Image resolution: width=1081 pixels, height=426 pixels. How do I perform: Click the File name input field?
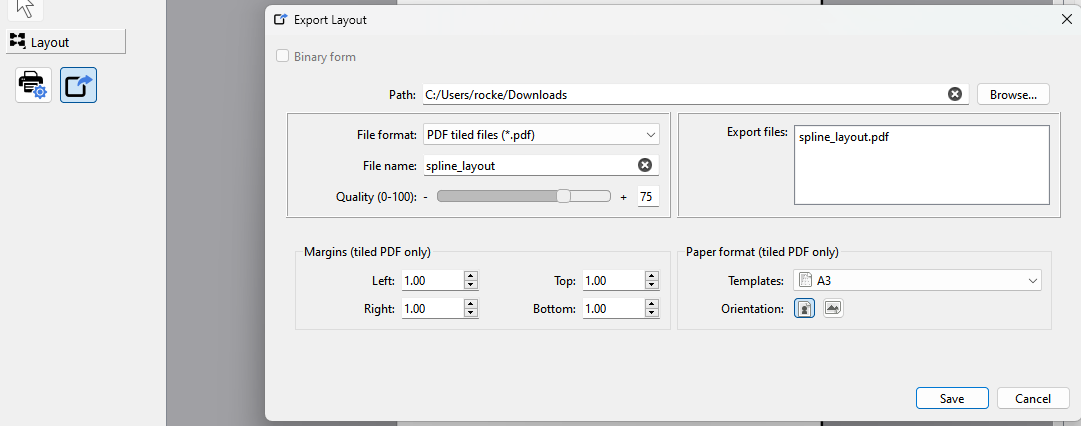pyautogui.click(x=528, y=165)
